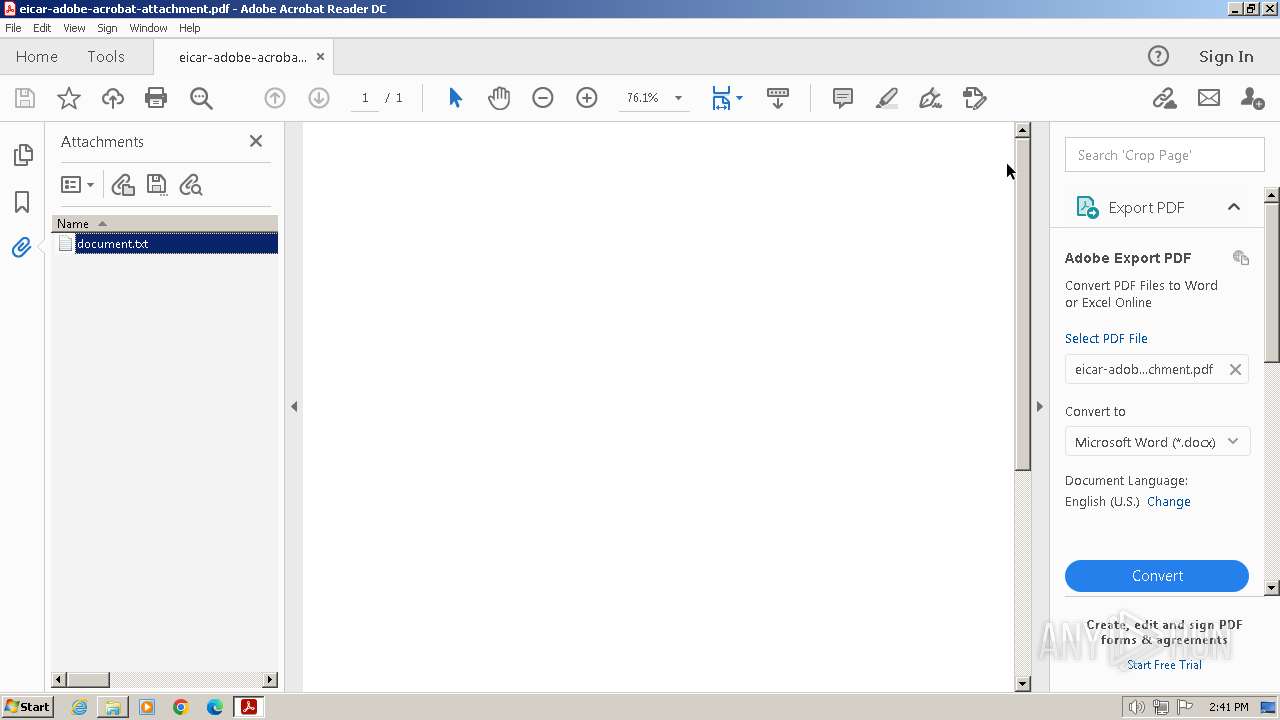Add a new attachment icon
Screen dimensions: 1280x720
click(x=123, y=185)
